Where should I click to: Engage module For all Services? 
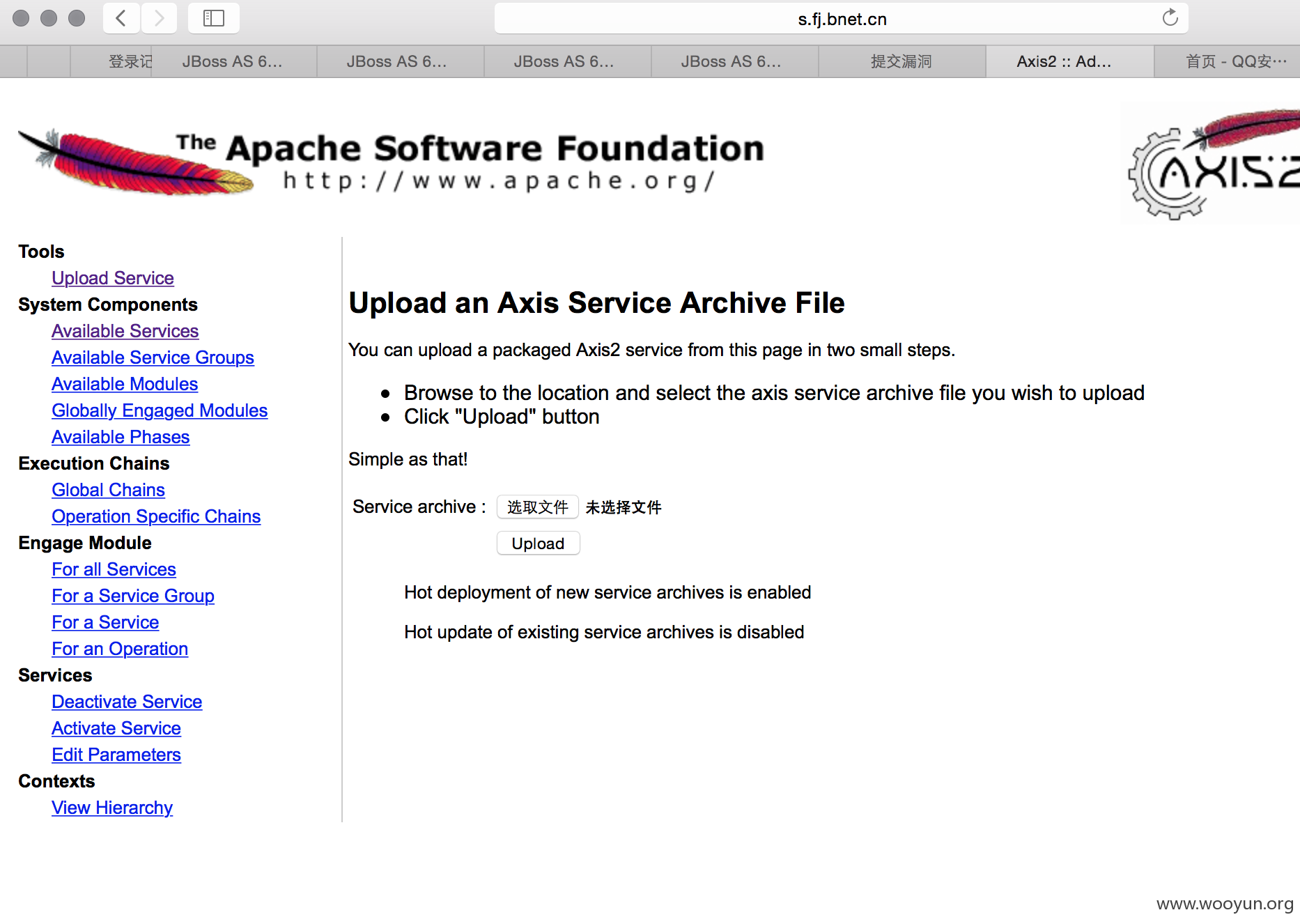114,569
